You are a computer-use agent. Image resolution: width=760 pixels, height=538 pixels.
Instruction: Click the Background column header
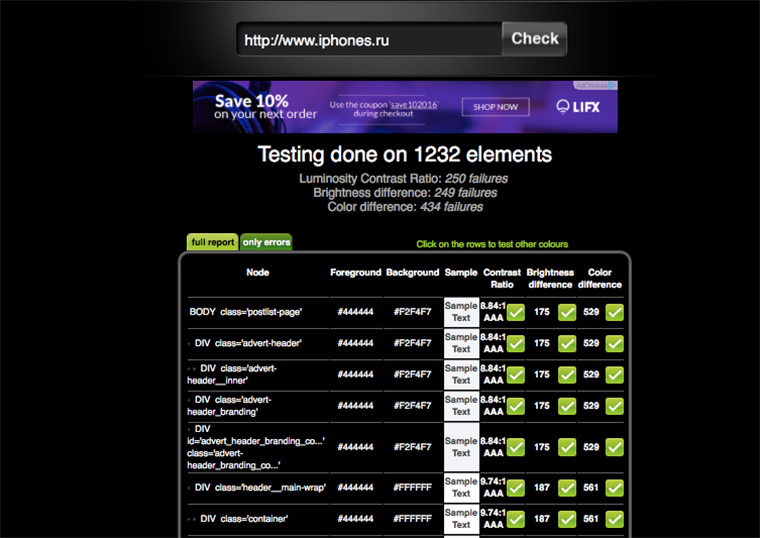[x=412, y=272]
